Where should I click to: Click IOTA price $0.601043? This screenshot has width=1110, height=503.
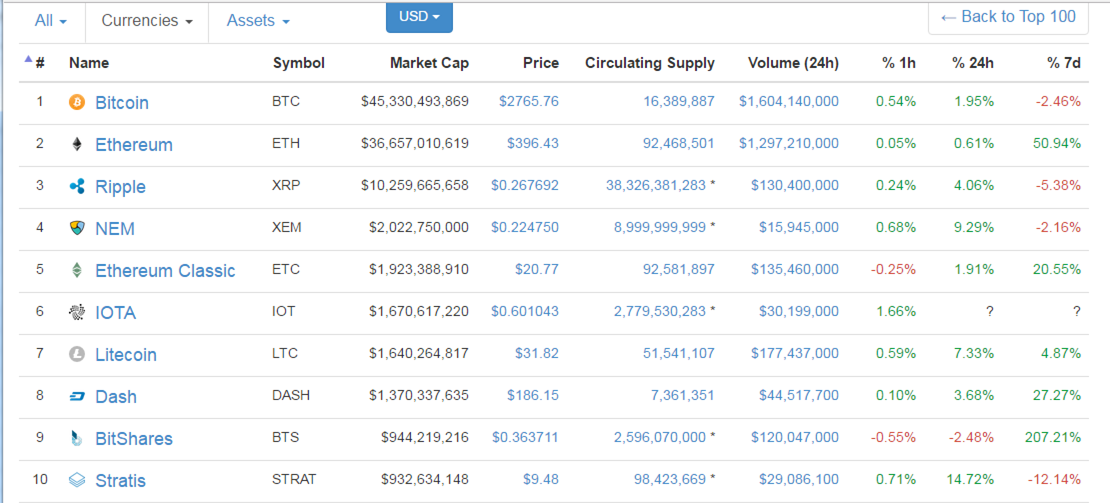coord(525,311)
